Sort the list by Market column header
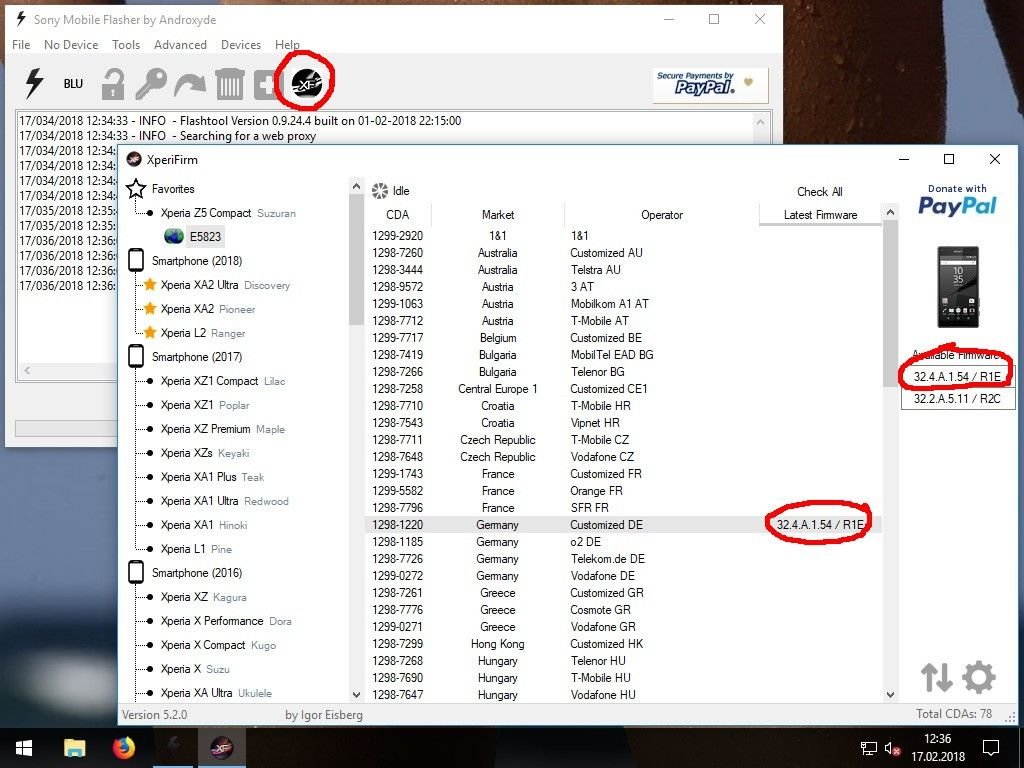1024x768 pixels. pyautogui.click(x=498, y=215)
